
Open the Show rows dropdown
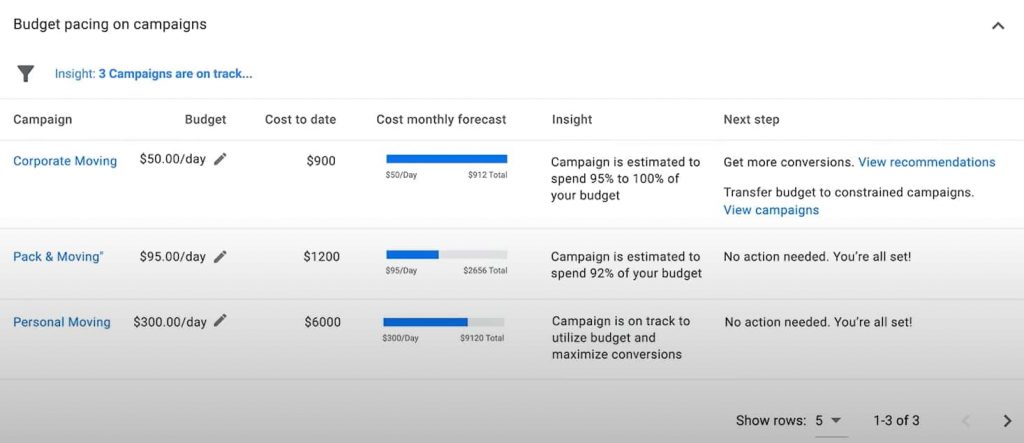829,421
